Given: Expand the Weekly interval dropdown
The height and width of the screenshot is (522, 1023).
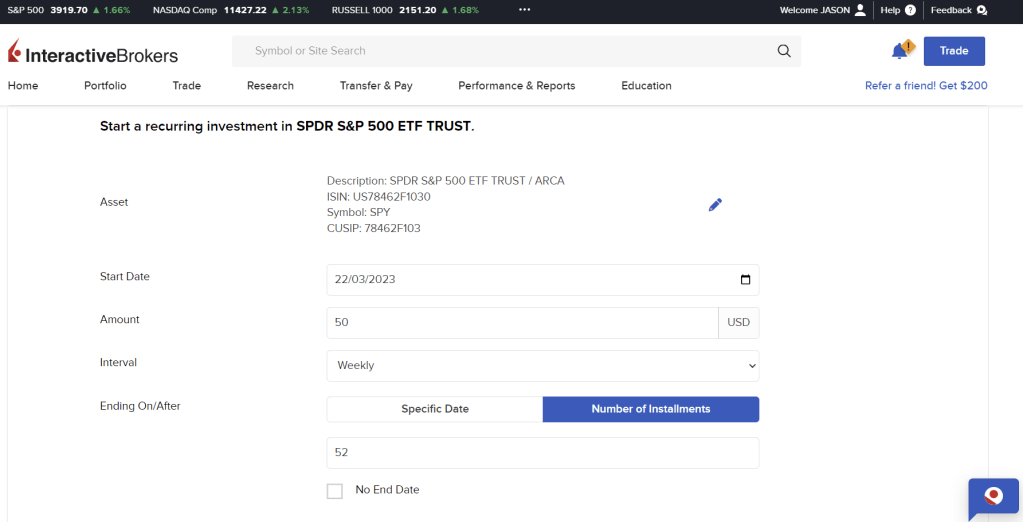Looking at the screenshot, I should pos(542,366).
